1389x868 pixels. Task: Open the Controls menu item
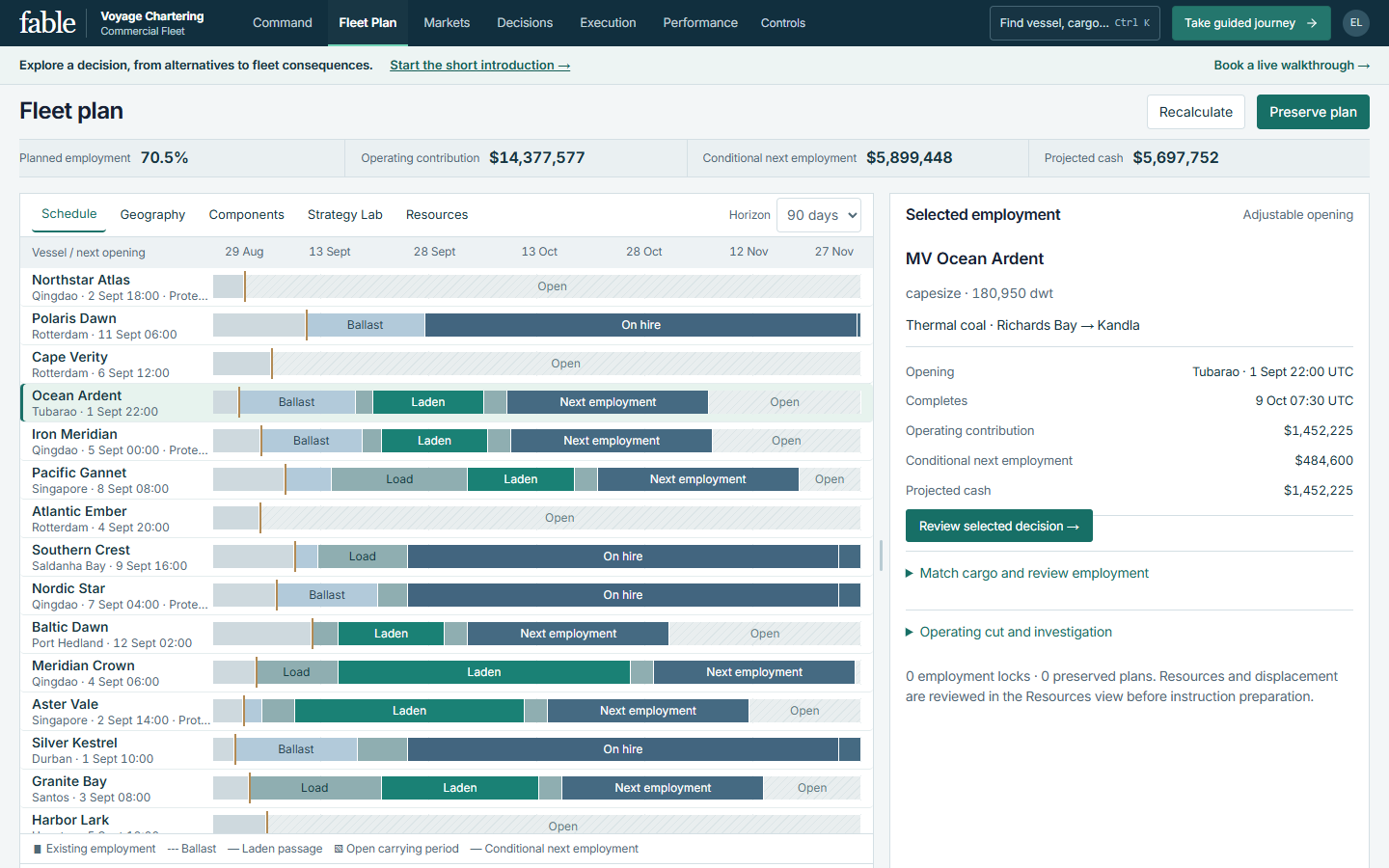pos(783,23)
